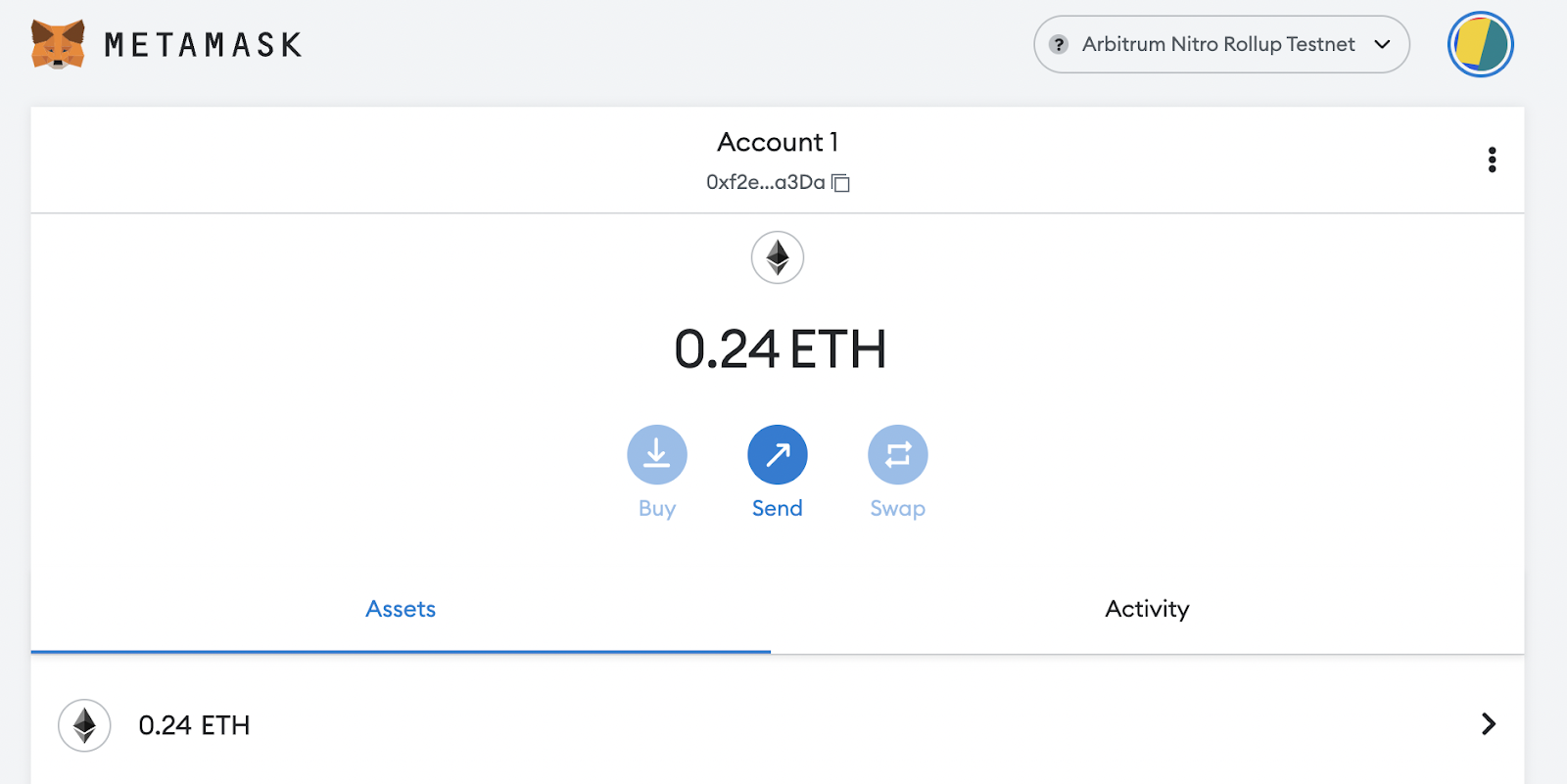Viewport: 1567px width, 784px height.
Task: Click the Ethereum logo above balance
Action: (778, 257)
